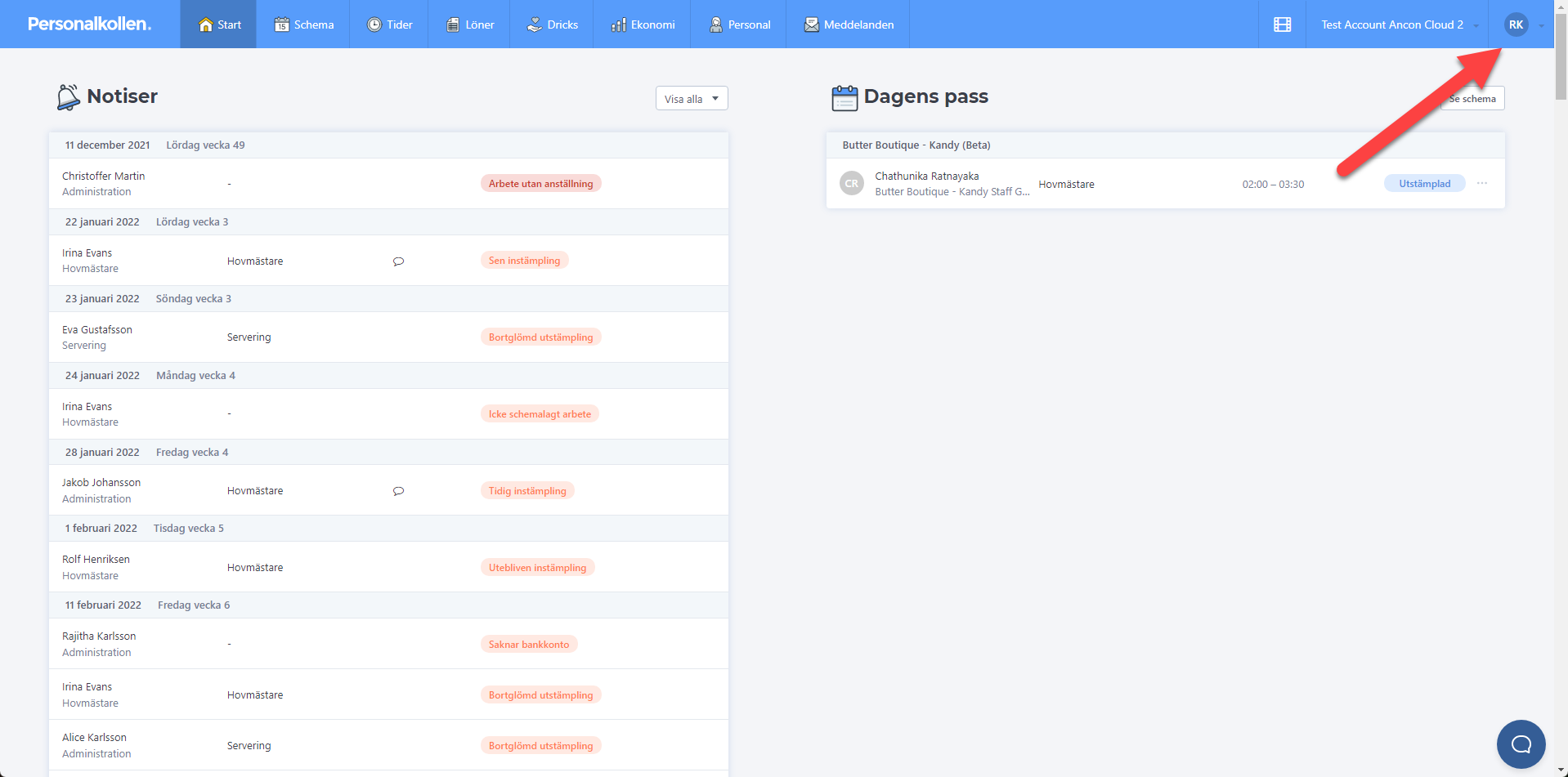
Task: Click the Bortglömd utstämpling badge for Irina Evans
Action: (540, 694)
